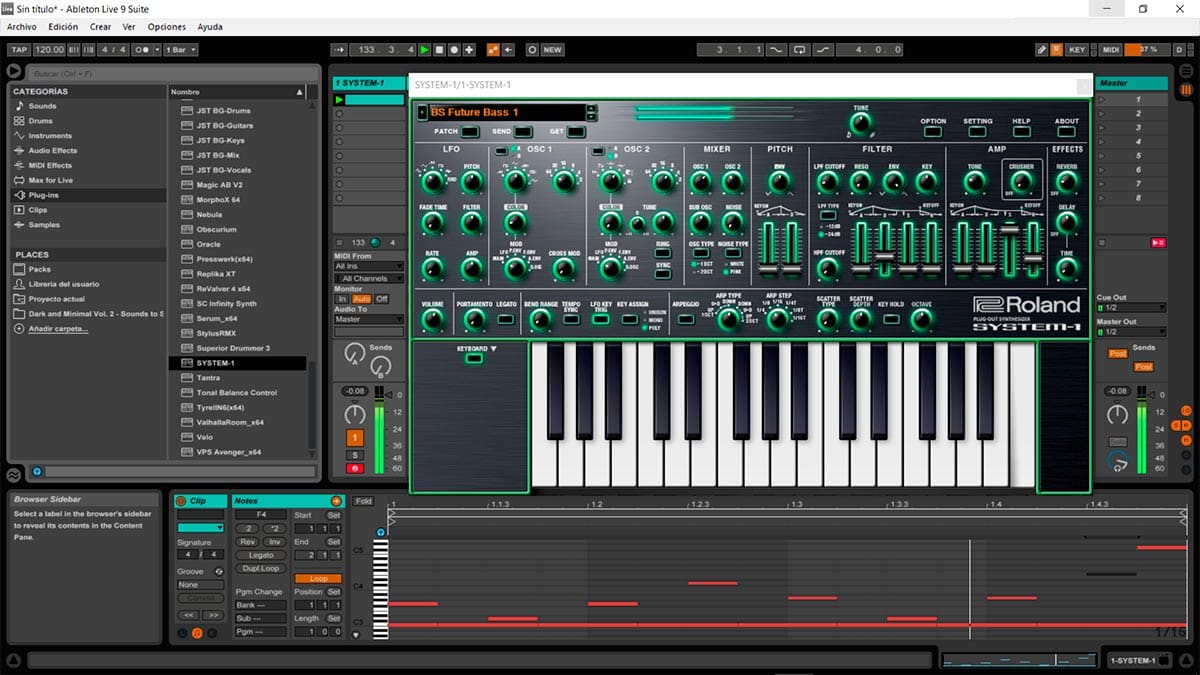The width and height of the screenshot is (1200, 675).
Task: Select the Sounds category icon
Action: 19,106
